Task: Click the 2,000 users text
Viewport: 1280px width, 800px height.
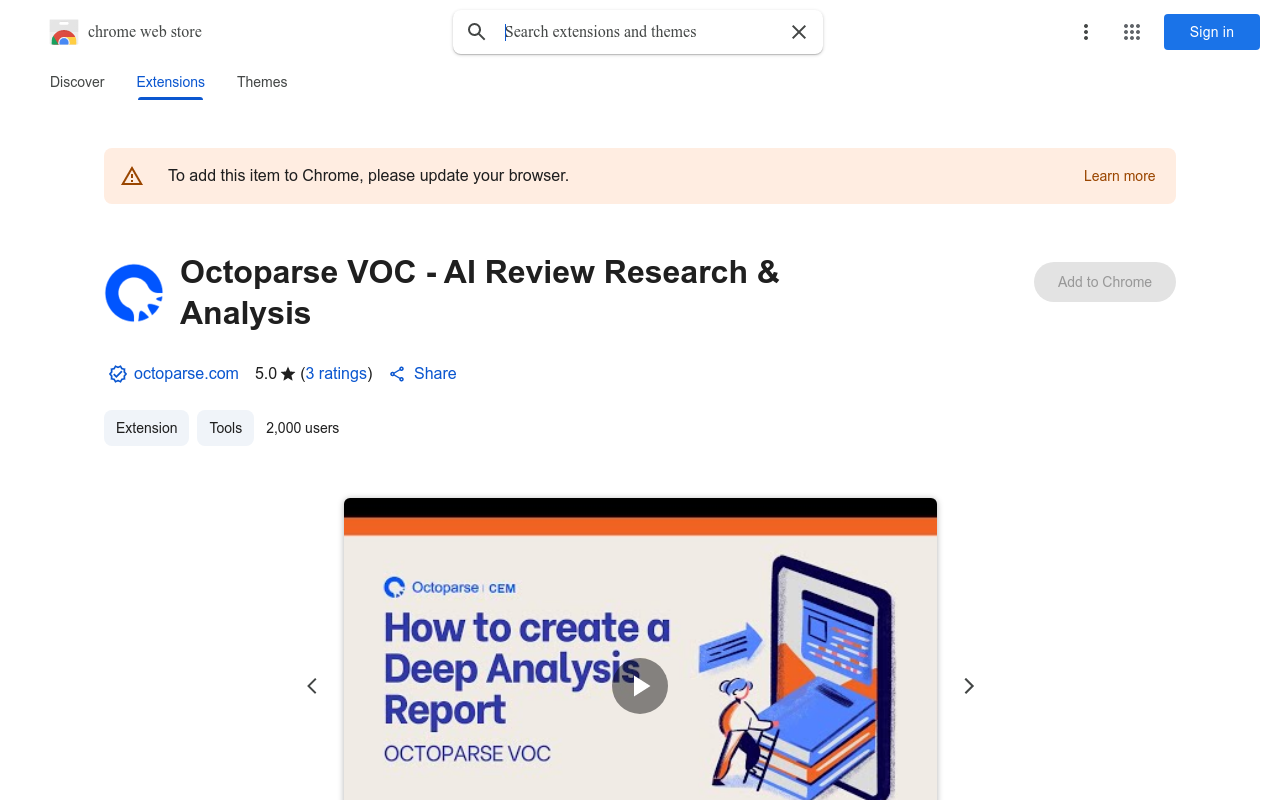Action: (x=303, y=428)
